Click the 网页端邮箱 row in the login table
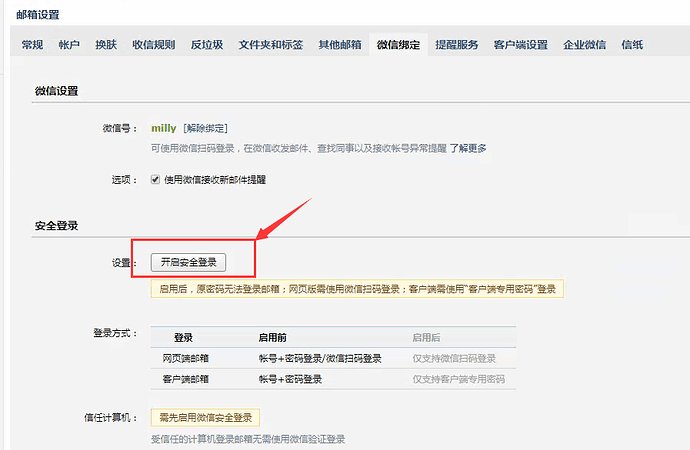This screenshot has width=690, height=450. (185, 358)
